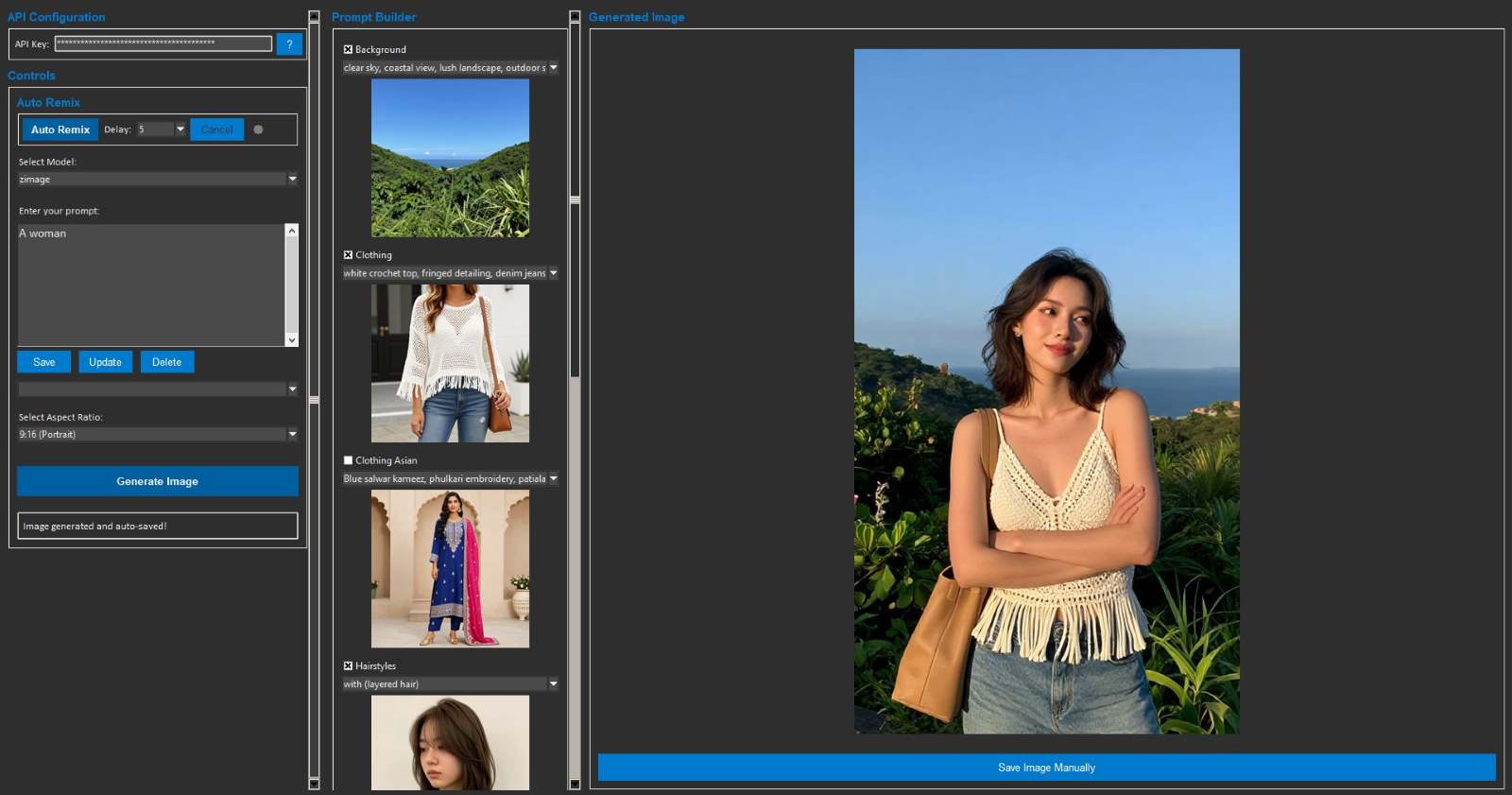Click the Prompt Builder scroll up arrow
1512x795 pixels.
point(575,17)
